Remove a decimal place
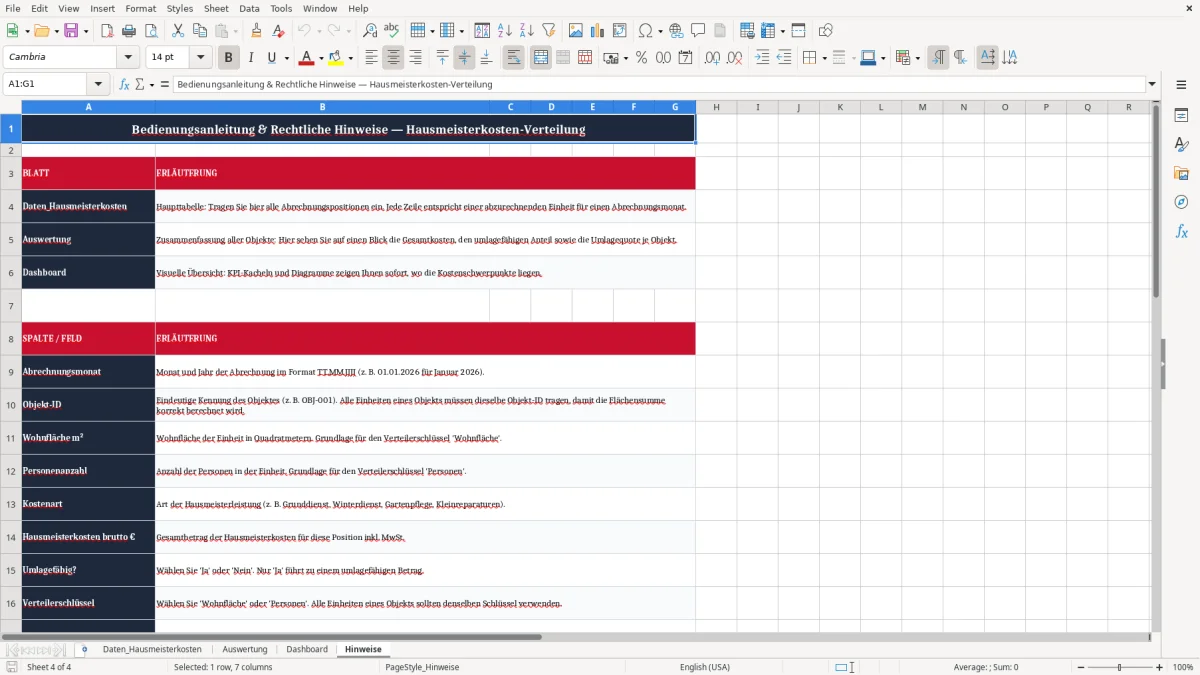This screenshot has height=675, width=1200. coord(735,58)
